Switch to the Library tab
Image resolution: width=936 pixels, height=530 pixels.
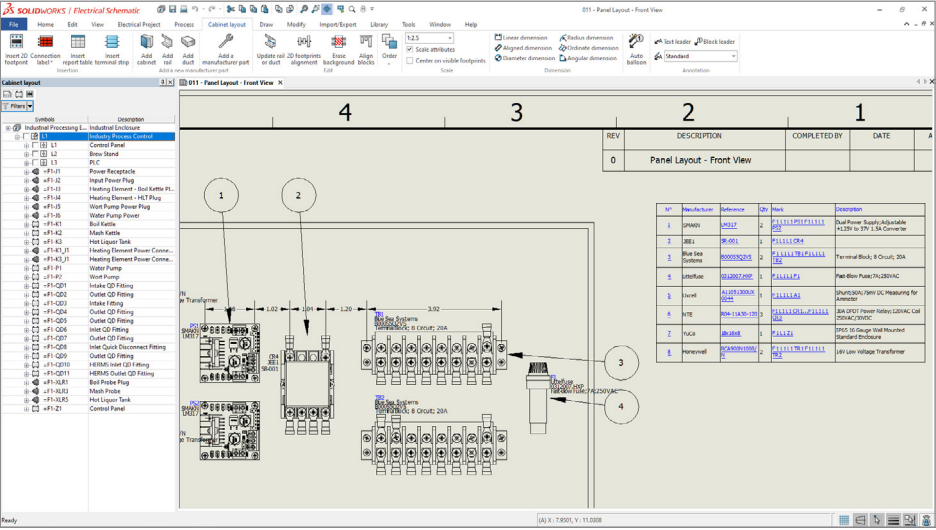(x=378, y=24)
